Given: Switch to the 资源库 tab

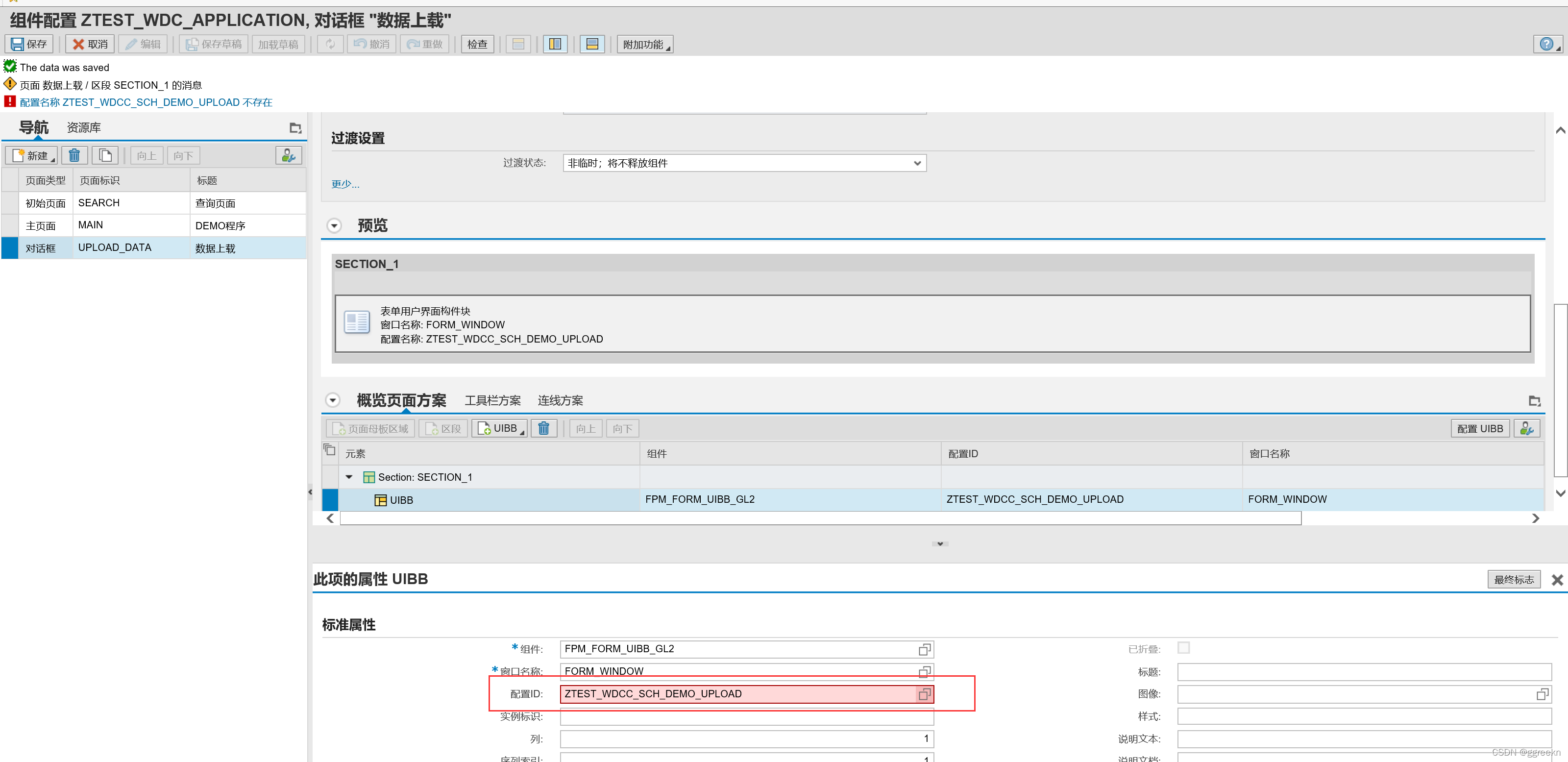Looking at the screenshot, I should [83, 128].
